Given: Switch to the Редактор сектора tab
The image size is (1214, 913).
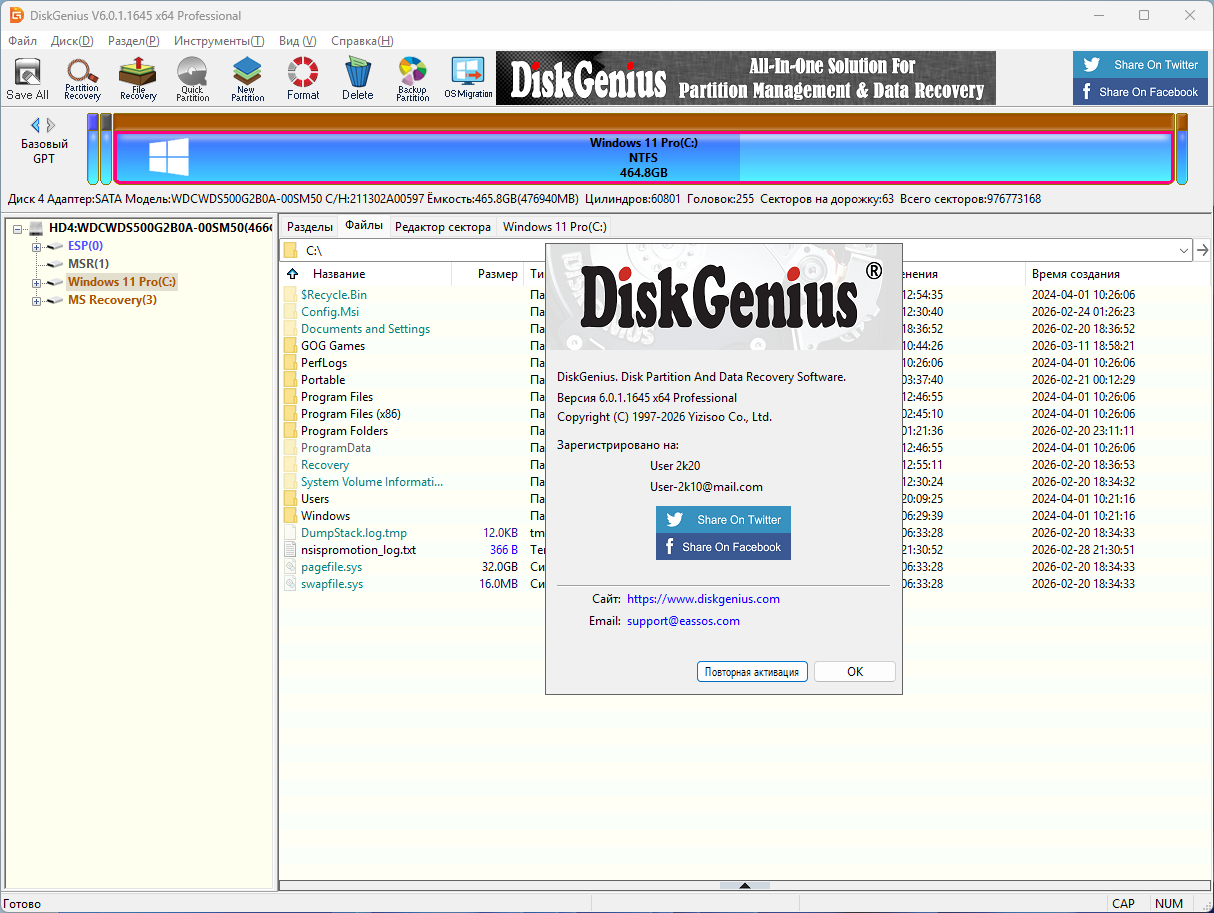Looking at the screenshot, I should (x=443, y=227).
